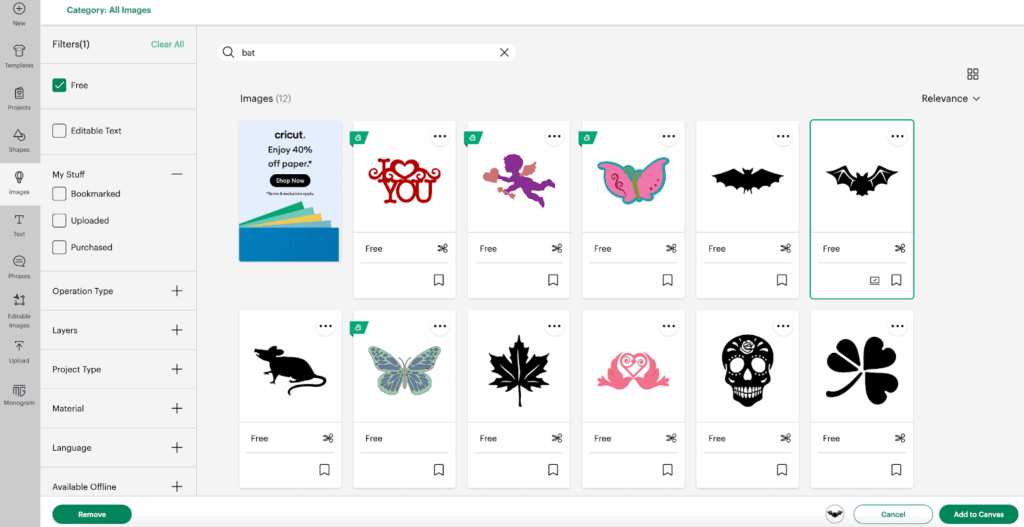Expand the Operation Type filter

(177, 291)
